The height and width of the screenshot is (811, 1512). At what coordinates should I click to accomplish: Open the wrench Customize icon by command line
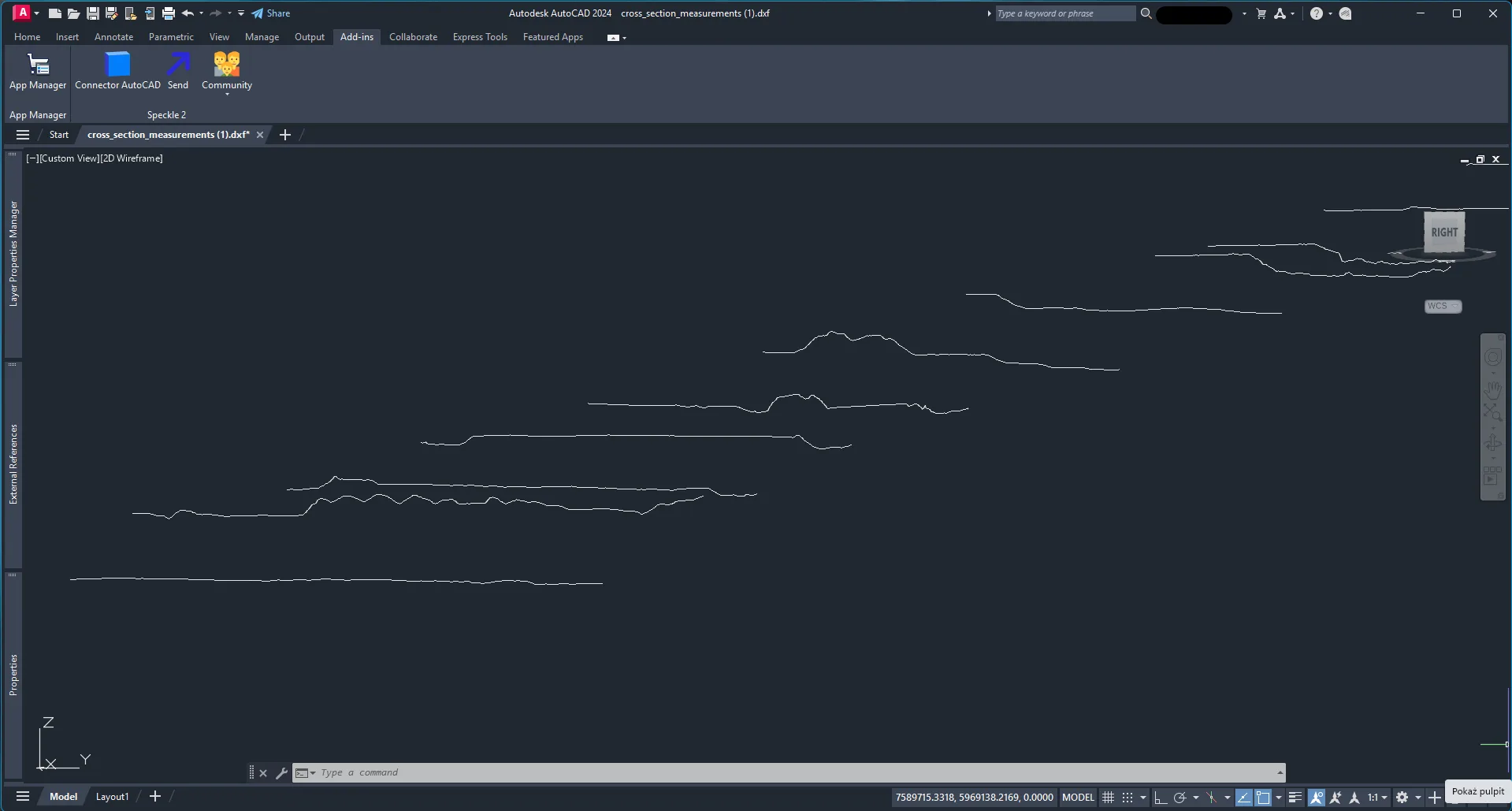click(x=281, y=773)
